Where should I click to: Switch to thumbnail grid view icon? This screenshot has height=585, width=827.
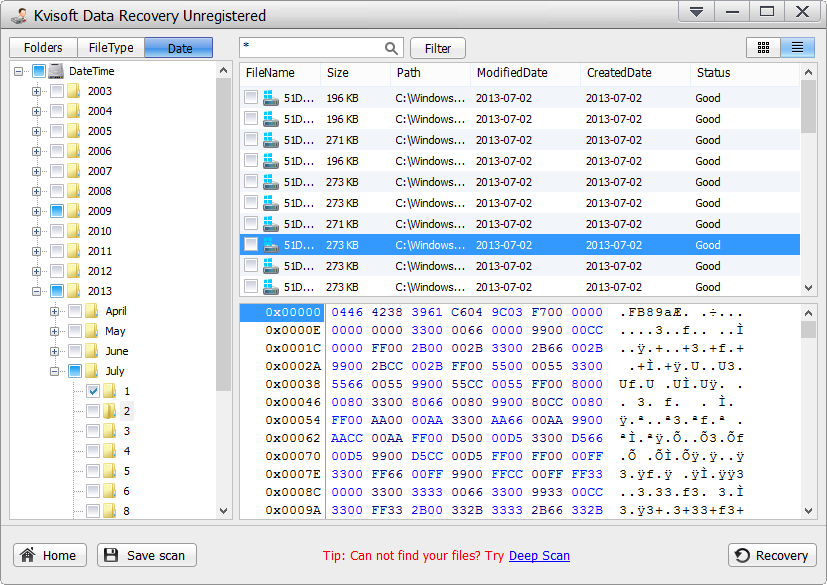click(763, 48)
